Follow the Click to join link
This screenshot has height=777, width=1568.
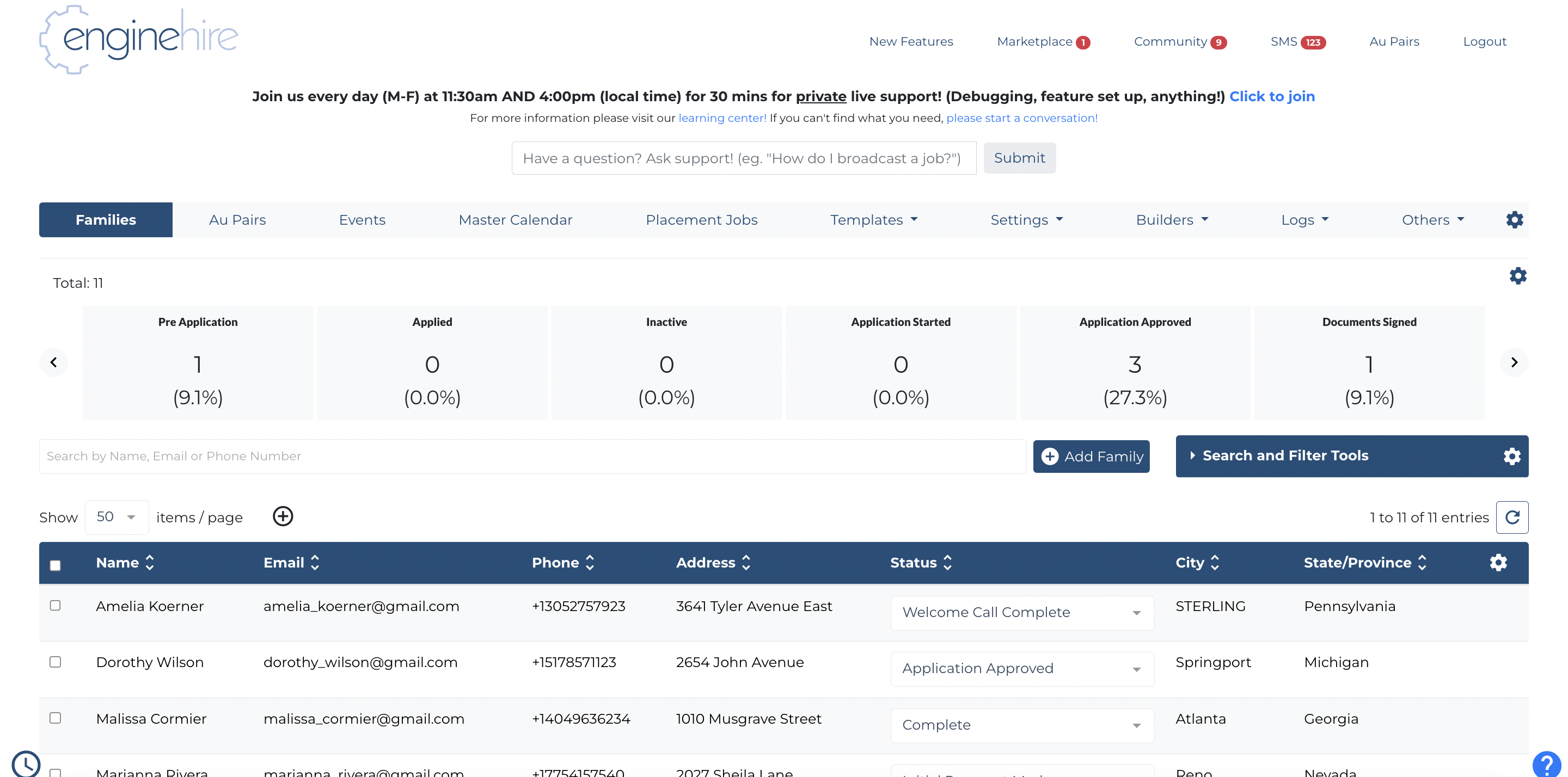[1272, 96]
